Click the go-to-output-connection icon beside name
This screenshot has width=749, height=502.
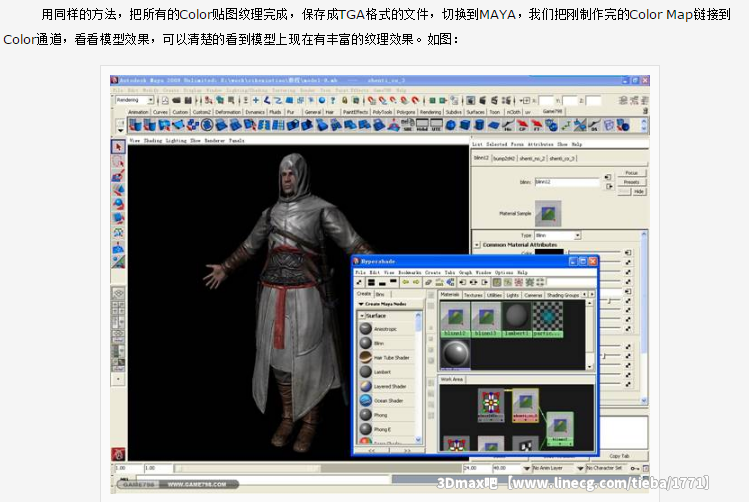[609, 186]
